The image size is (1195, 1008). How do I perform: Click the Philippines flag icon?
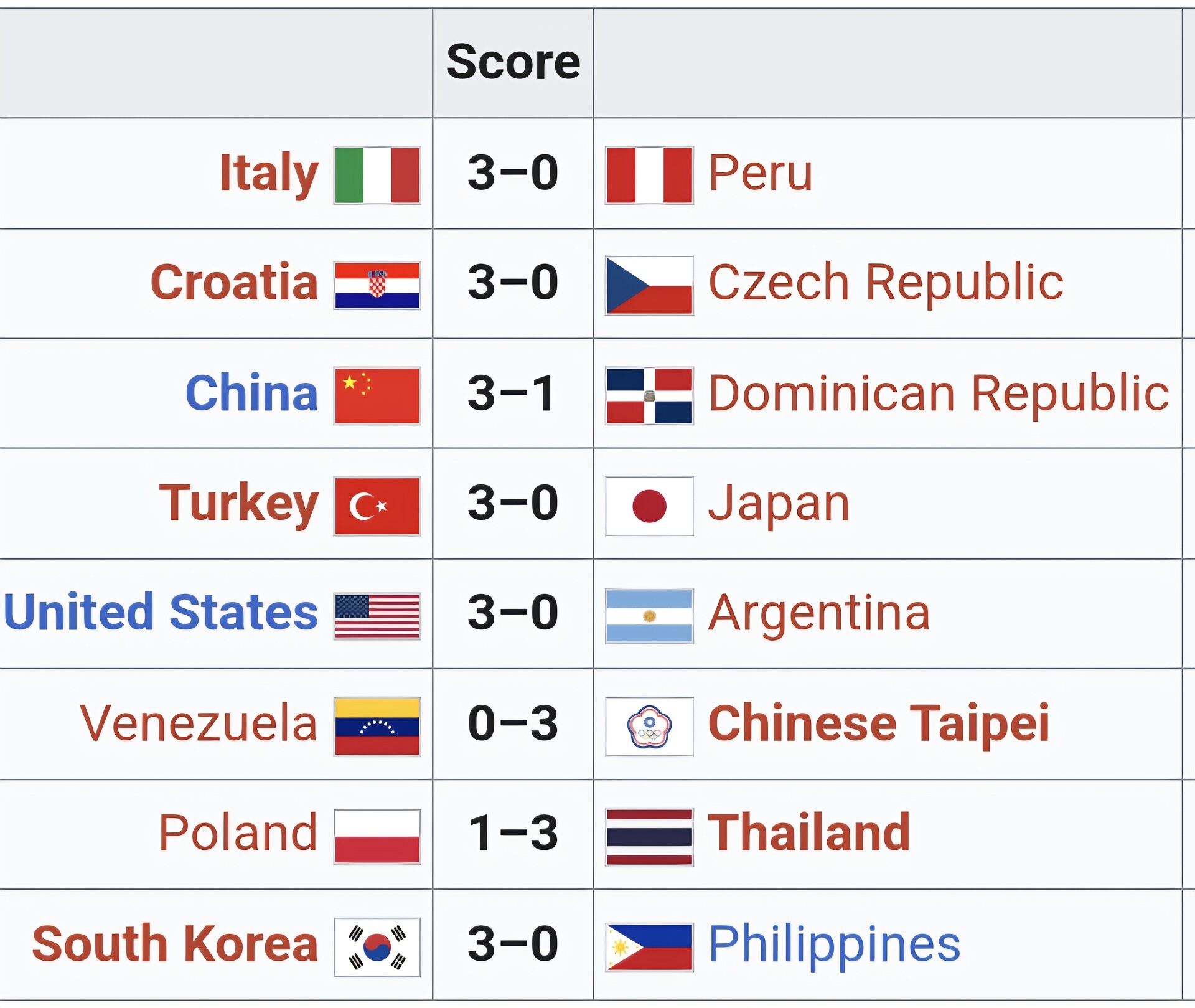click(649, 947)
